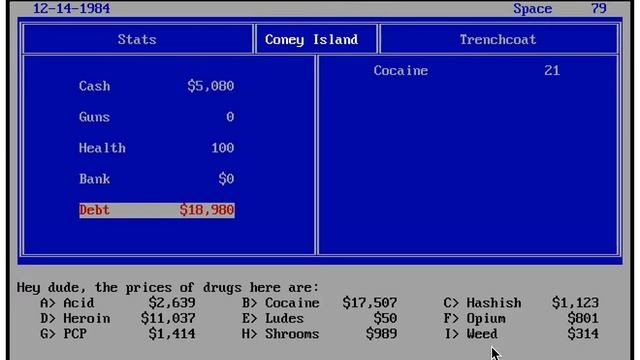Click the Bank amount $0

(x=226, y=179)
